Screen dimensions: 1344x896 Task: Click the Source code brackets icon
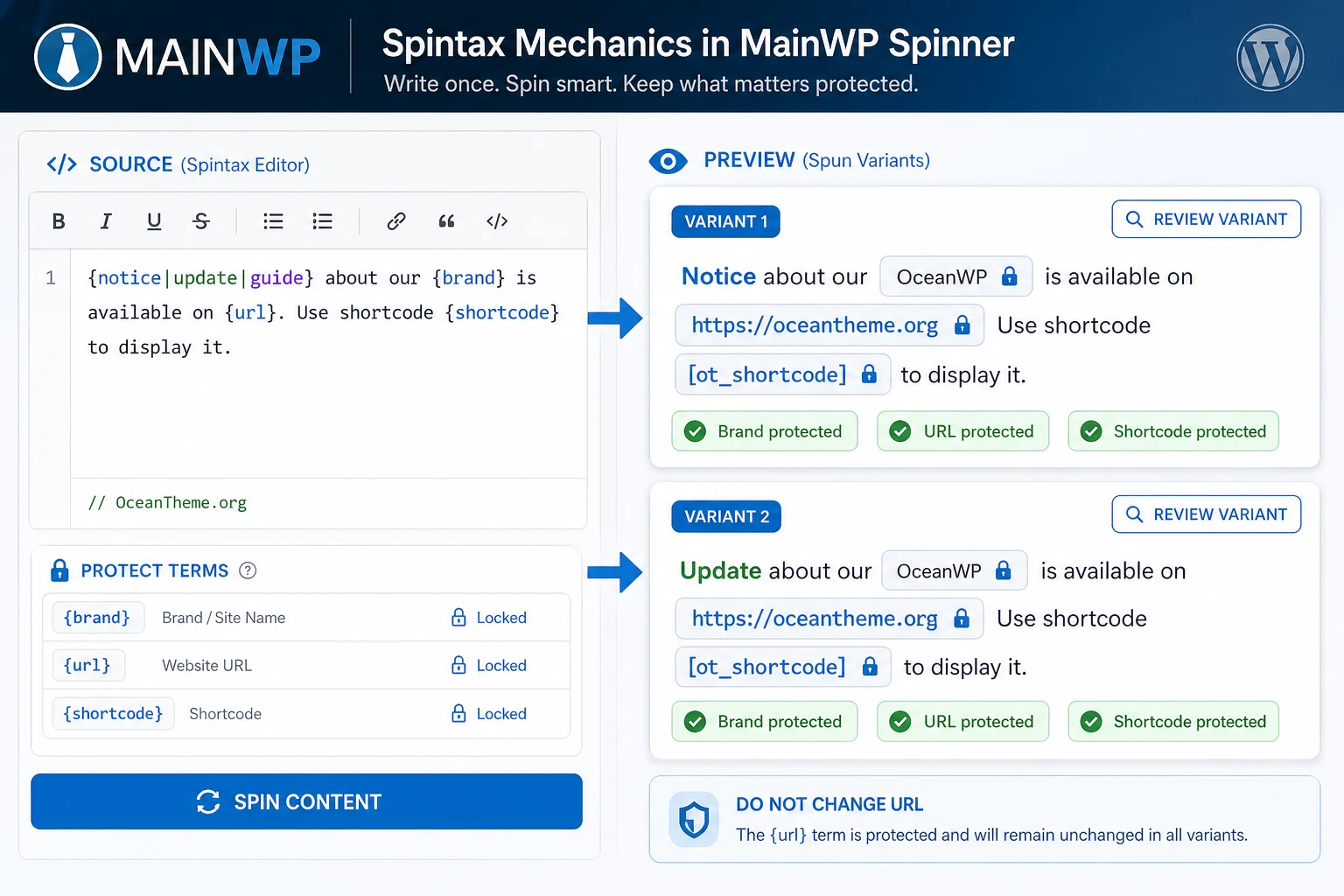click(x=61, y=164)
